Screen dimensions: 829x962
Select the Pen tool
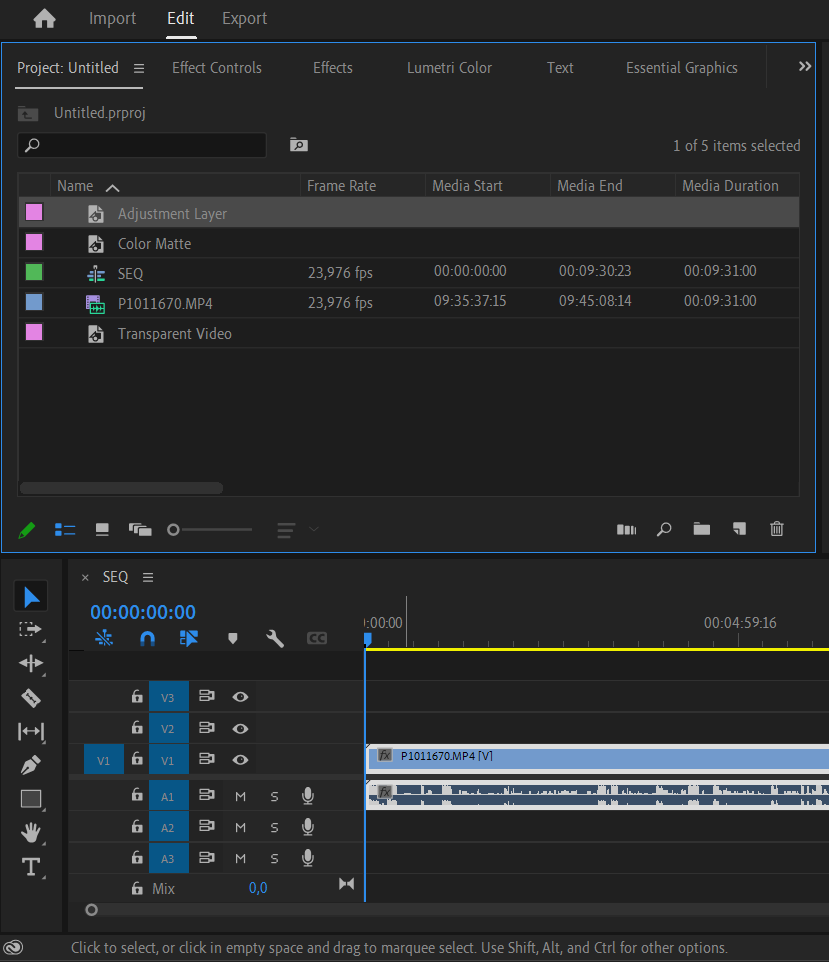[31, 765]
